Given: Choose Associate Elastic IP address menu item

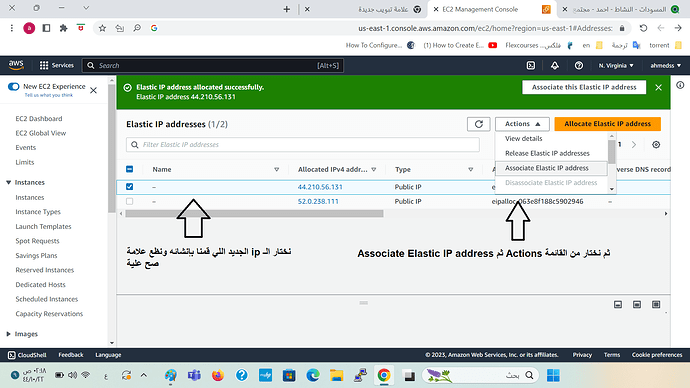Looking at the screenshot, I should (x=552, y=168).
